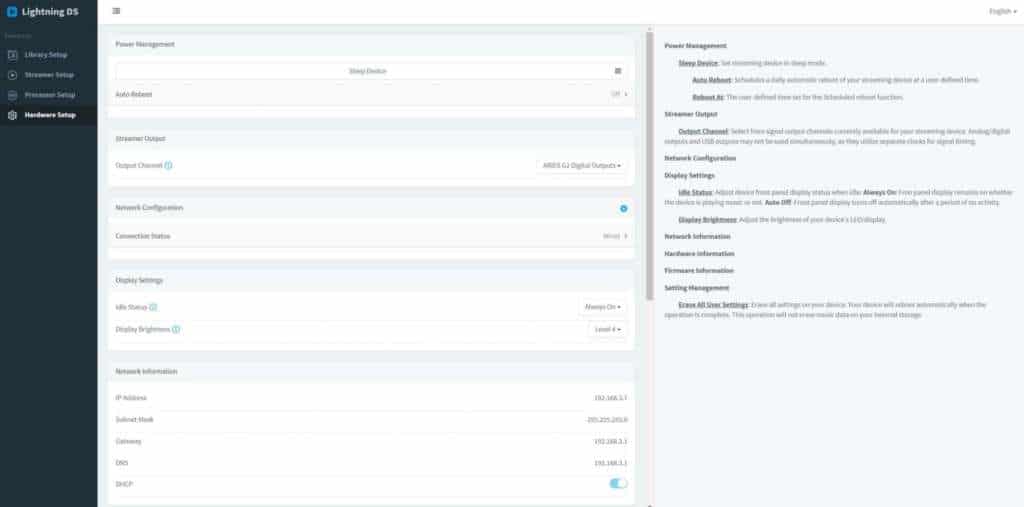Screen dimensions: 1024x507
Task: Click the Output Channel info icon
Action: coord(168,165)
